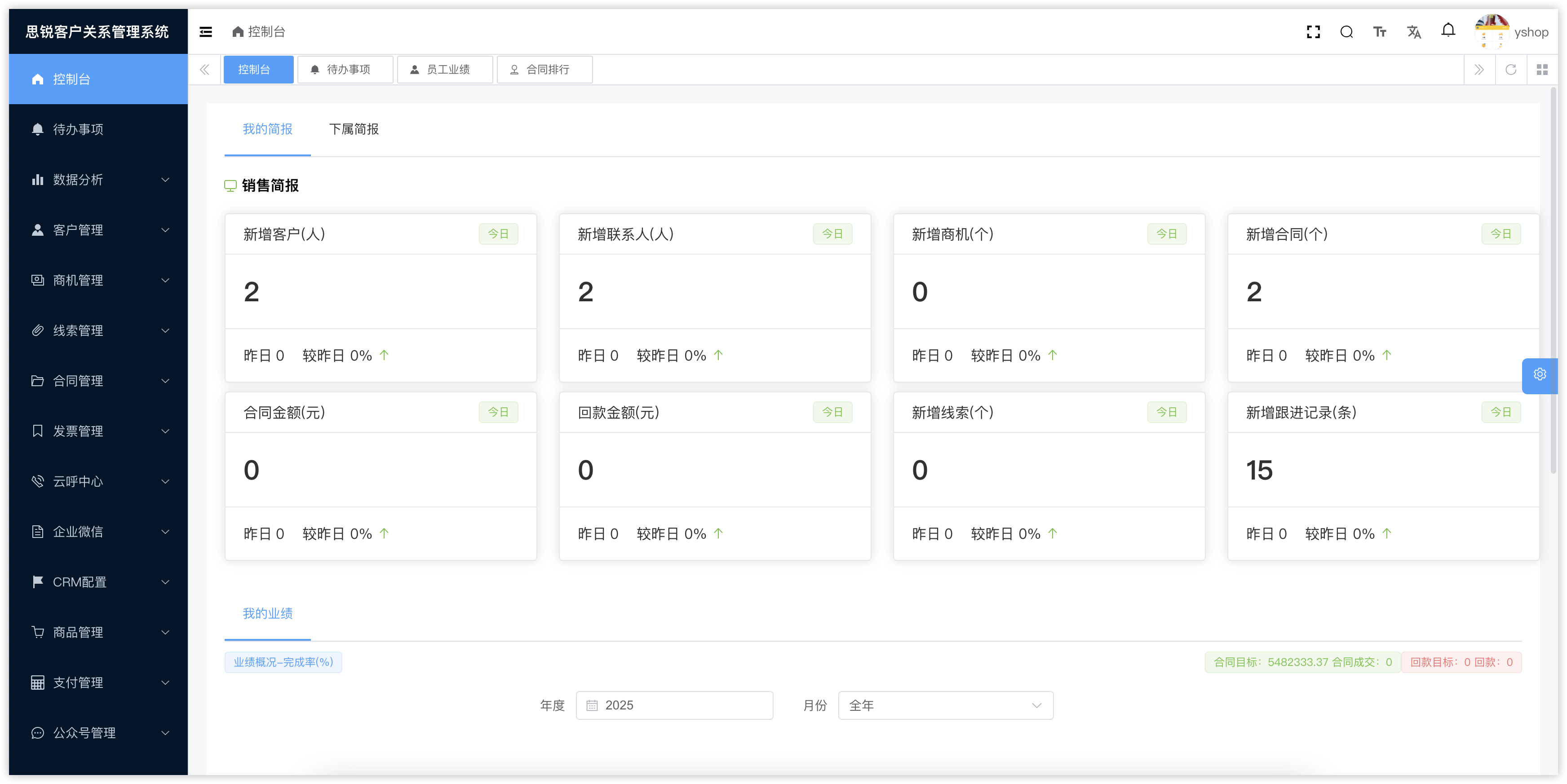Open the 员工业绩 page tab

pyautogui.click(x=445, y=69)
